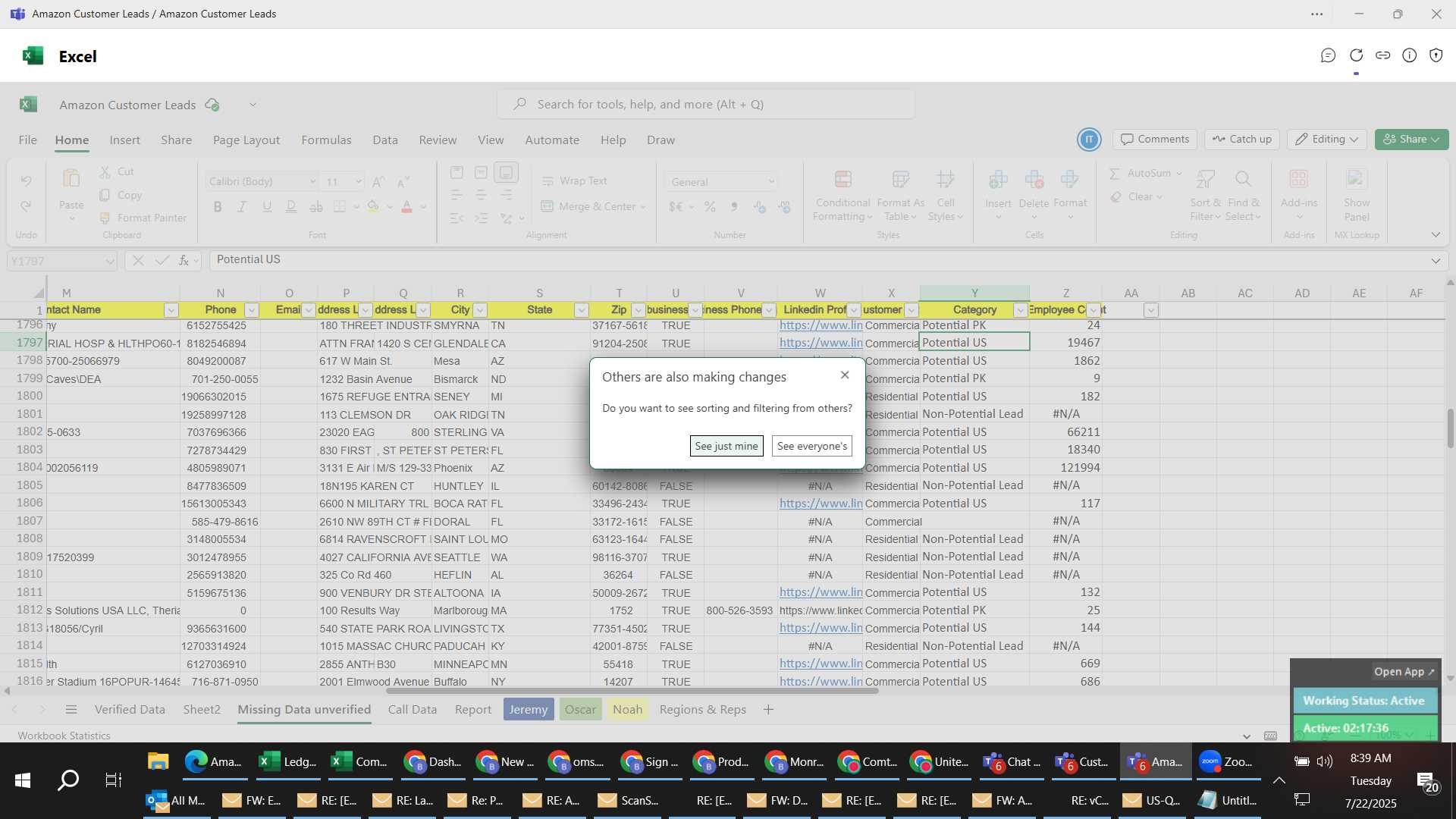1456x819 pixels.
Task: Toggle Wrap Text
Action: 574,180
